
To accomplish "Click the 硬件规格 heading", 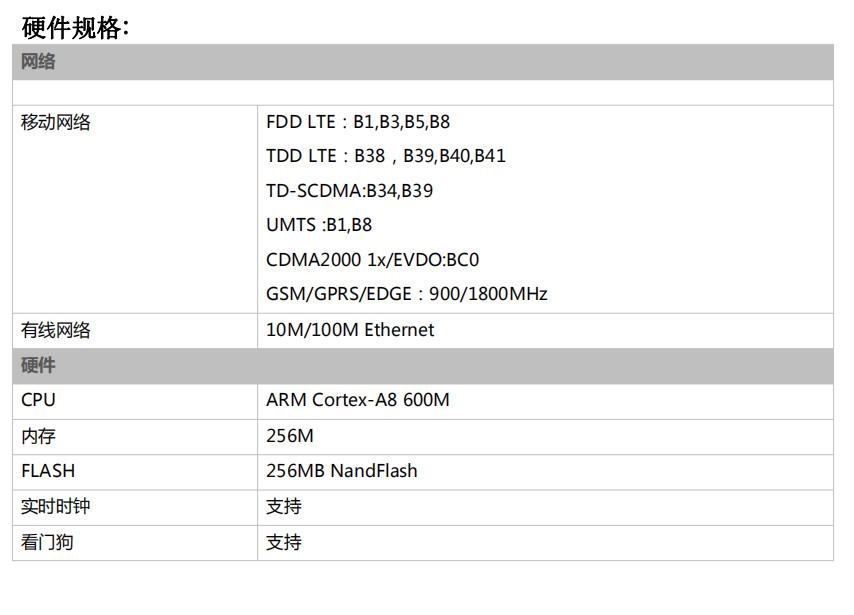I will (x=76, y=28).
